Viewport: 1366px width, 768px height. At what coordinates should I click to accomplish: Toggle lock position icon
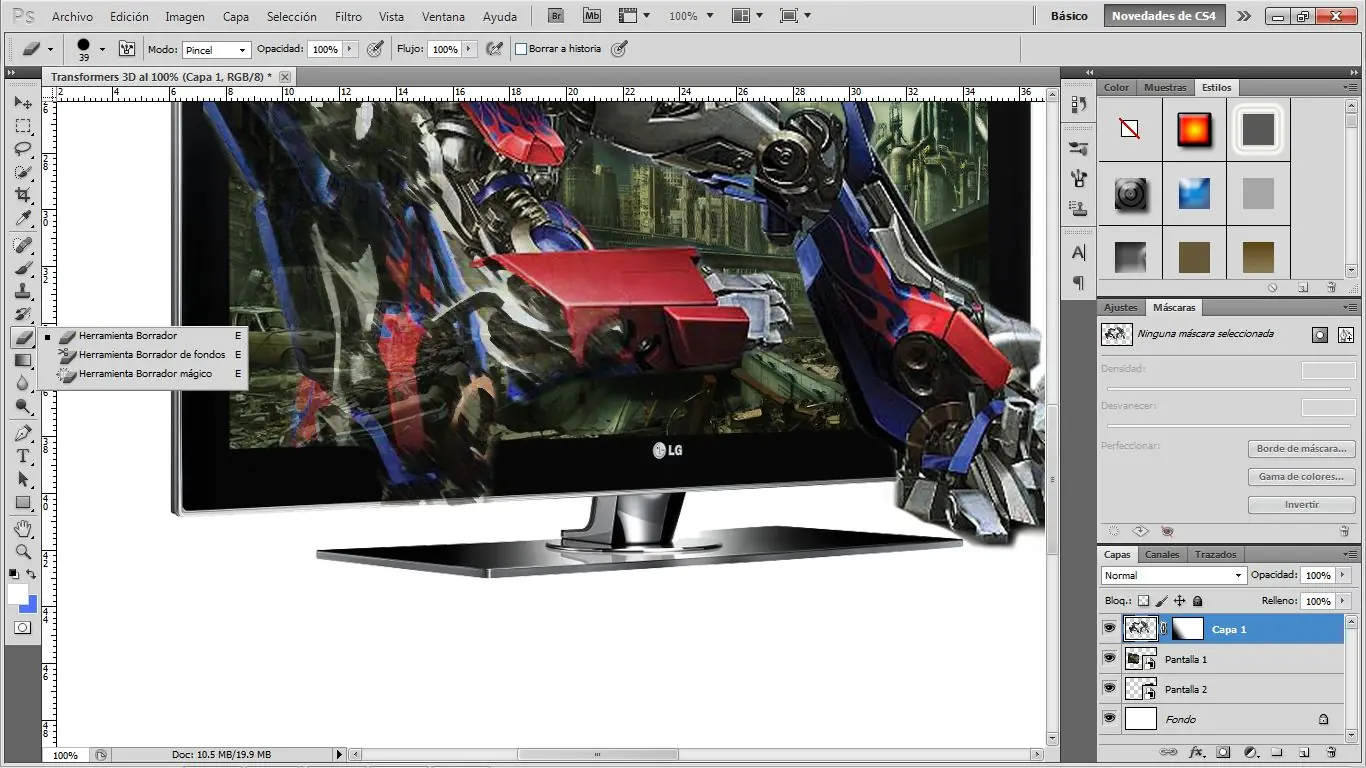[x=1180, y=601]
